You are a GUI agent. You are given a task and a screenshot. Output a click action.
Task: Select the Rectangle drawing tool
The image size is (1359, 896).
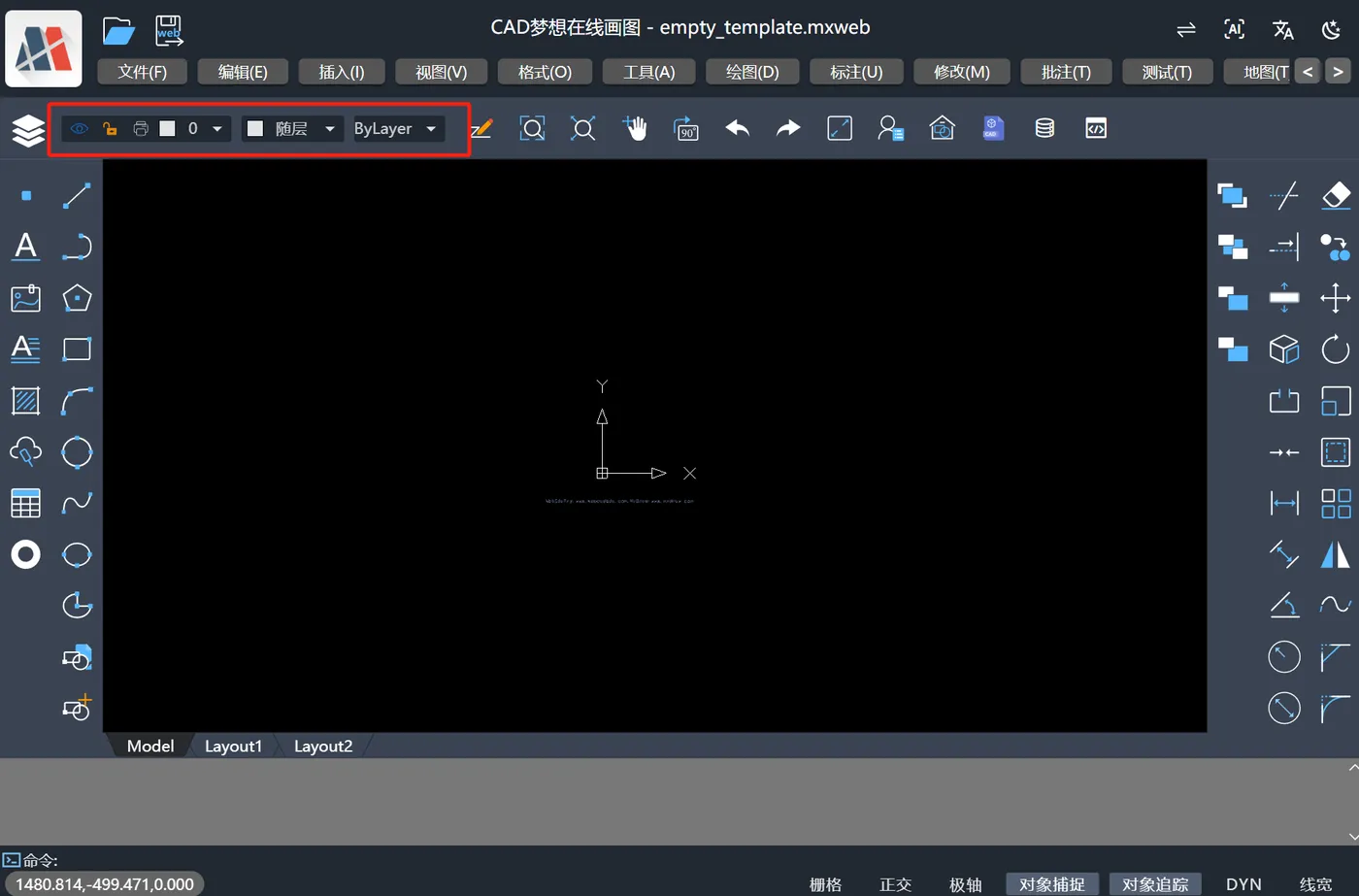[77, 348]
